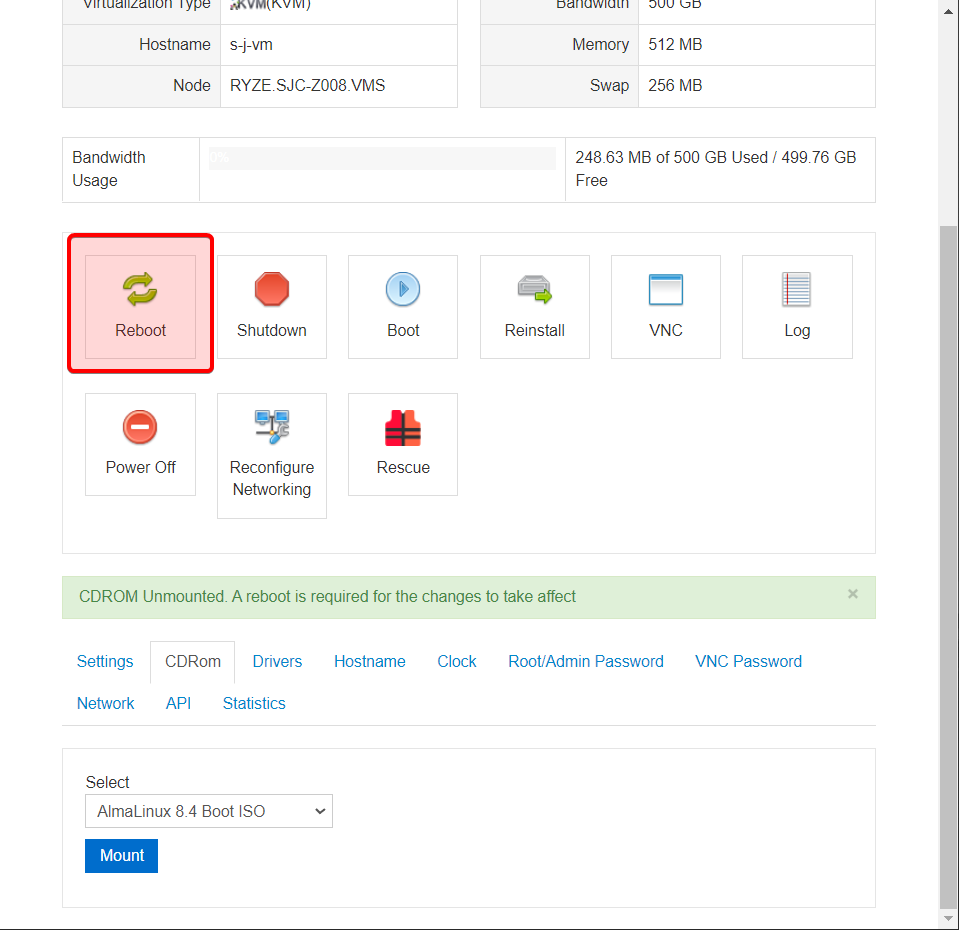Image resolution: width=959 pixels, height=930 pixels.
Task: Select Reconfigure Networking icon
Action: 271,455
